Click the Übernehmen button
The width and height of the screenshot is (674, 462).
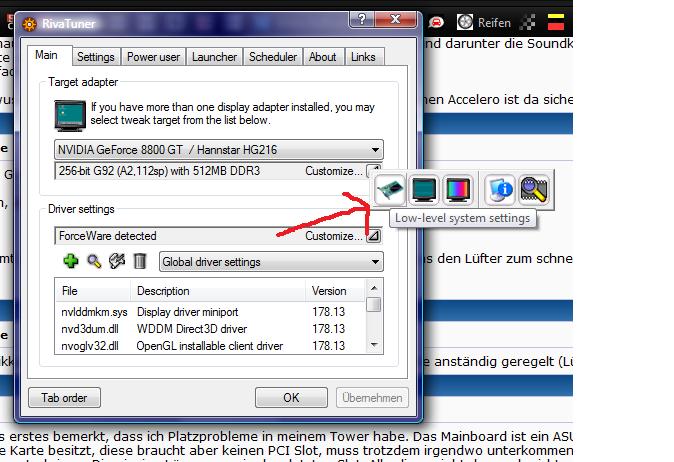tap(372, 398)
